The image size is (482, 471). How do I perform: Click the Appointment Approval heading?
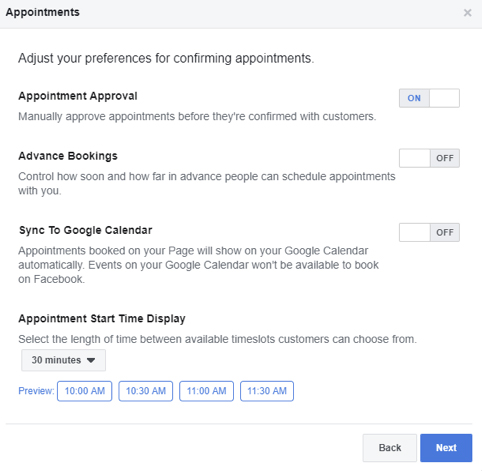(78, 96)
